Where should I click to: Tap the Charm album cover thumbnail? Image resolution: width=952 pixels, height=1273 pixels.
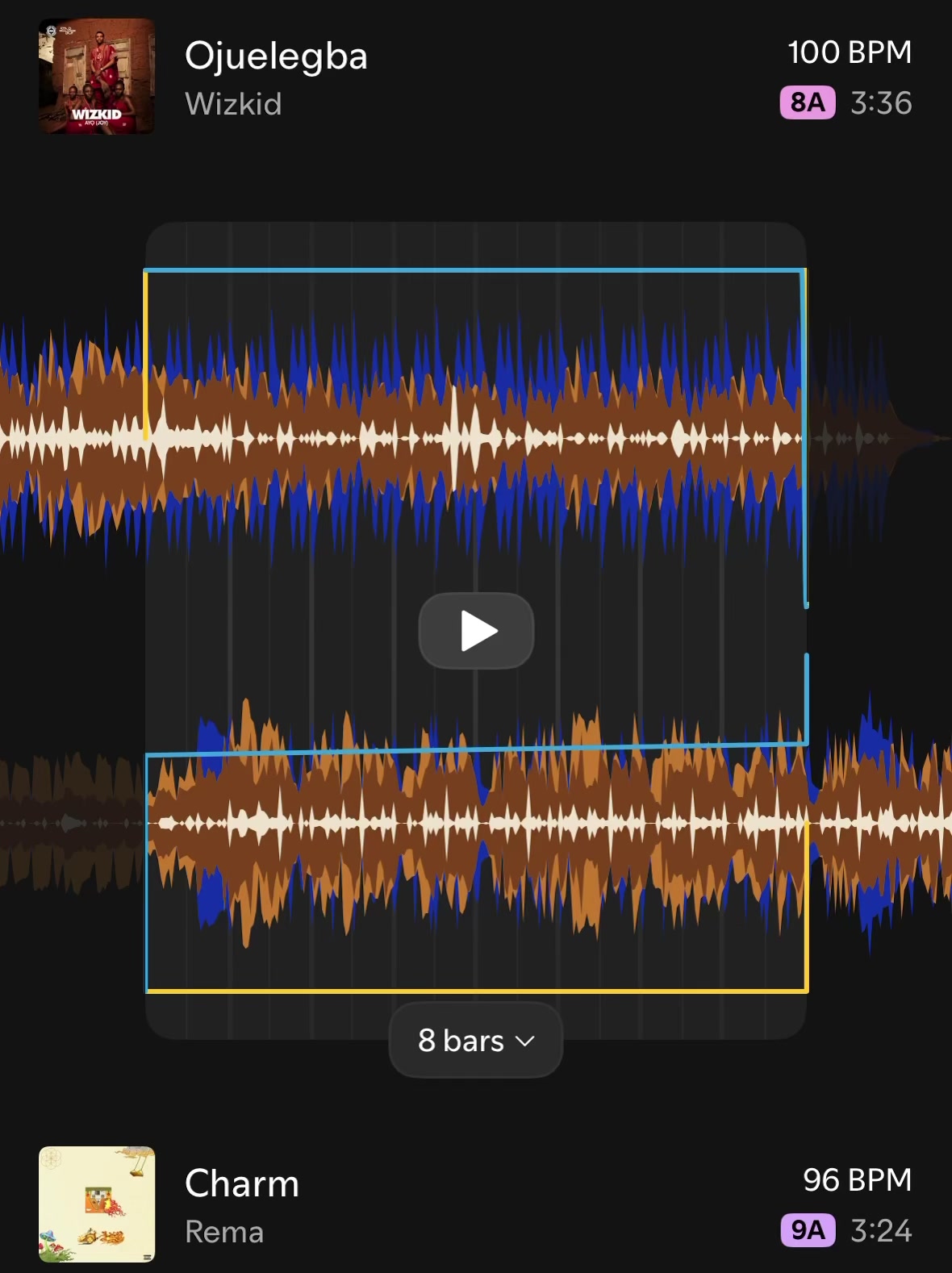(x=97, y=1204)
